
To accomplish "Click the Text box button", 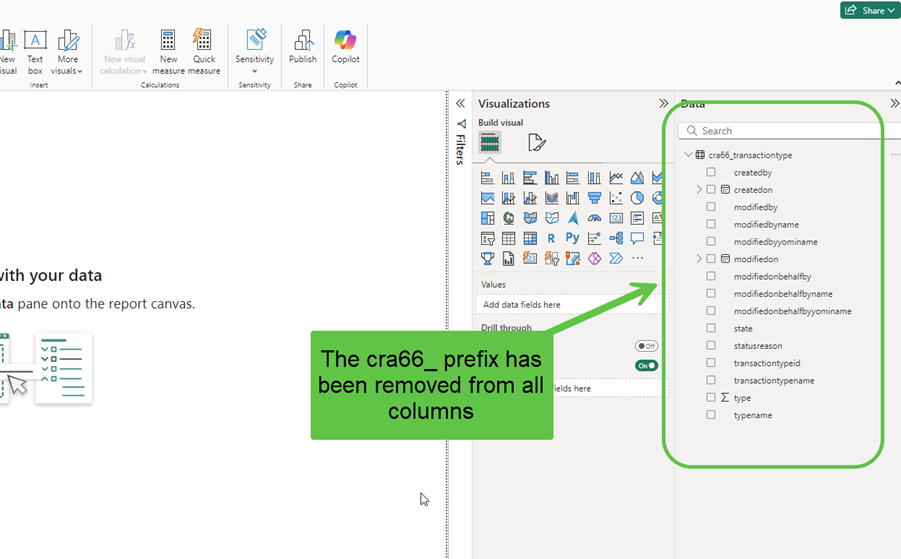I will coord(35,53).
